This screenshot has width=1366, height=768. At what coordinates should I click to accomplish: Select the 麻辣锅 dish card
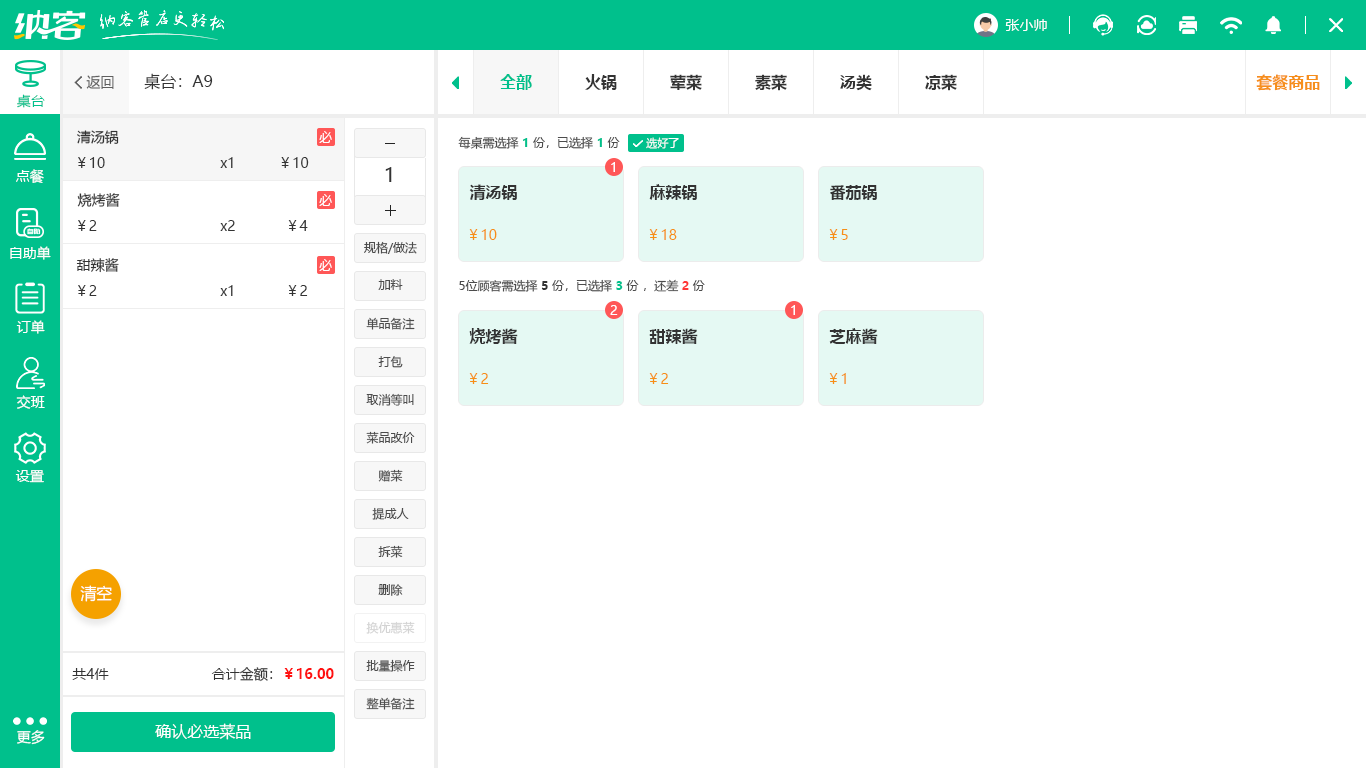point(720,213)
